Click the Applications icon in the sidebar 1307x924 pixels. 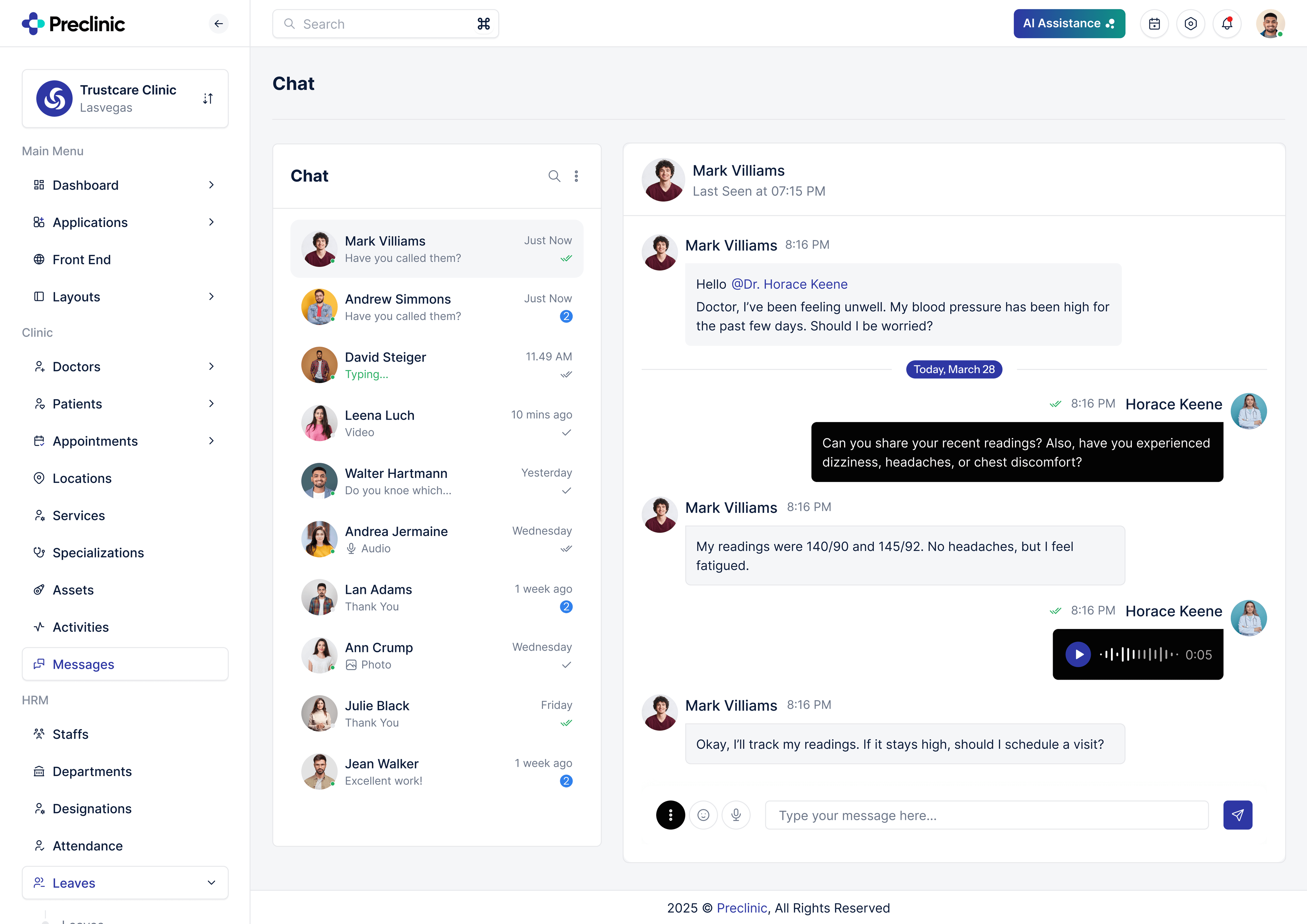[39, 222]
